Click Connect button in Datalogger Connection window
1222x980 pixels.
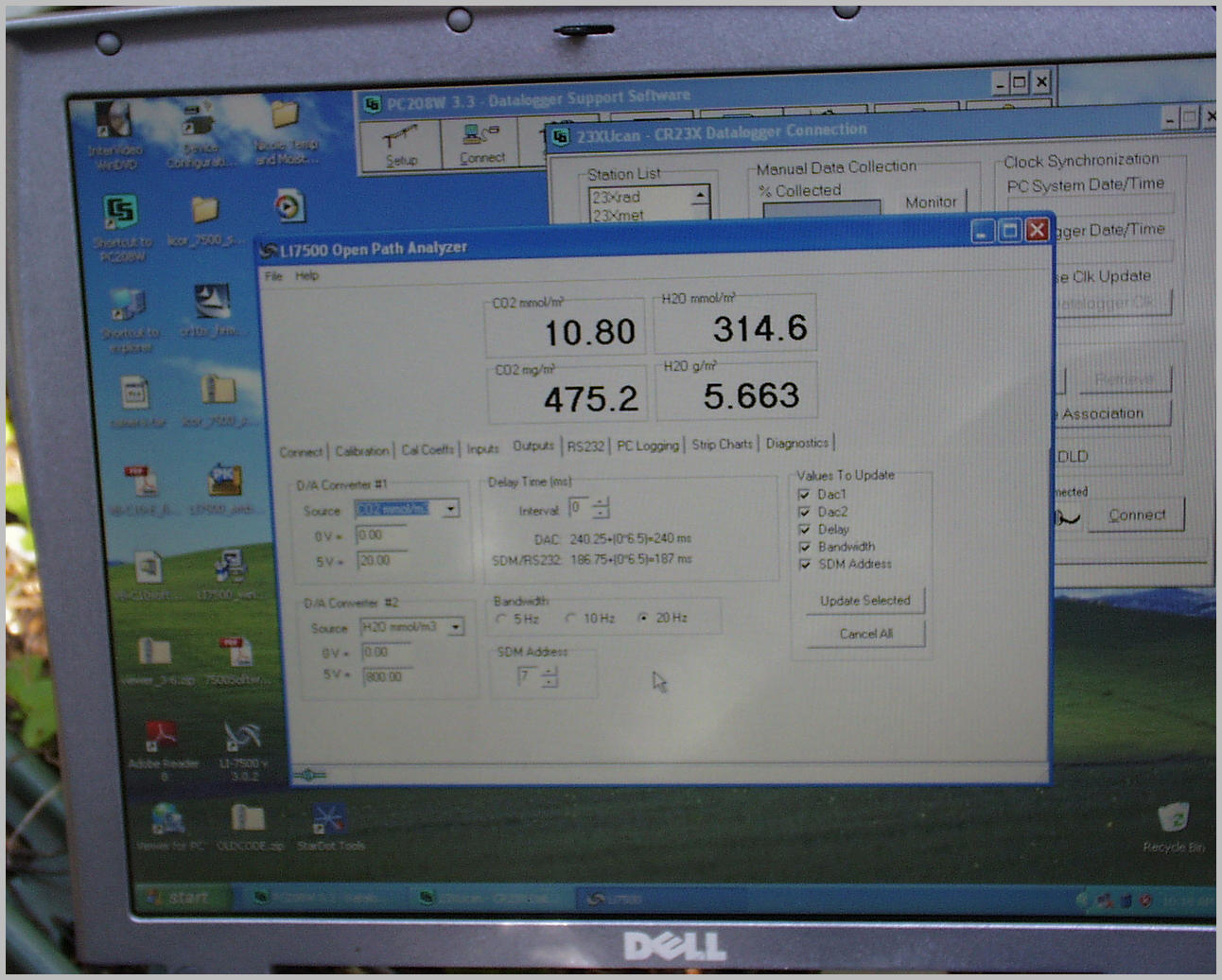point(1136,516)
